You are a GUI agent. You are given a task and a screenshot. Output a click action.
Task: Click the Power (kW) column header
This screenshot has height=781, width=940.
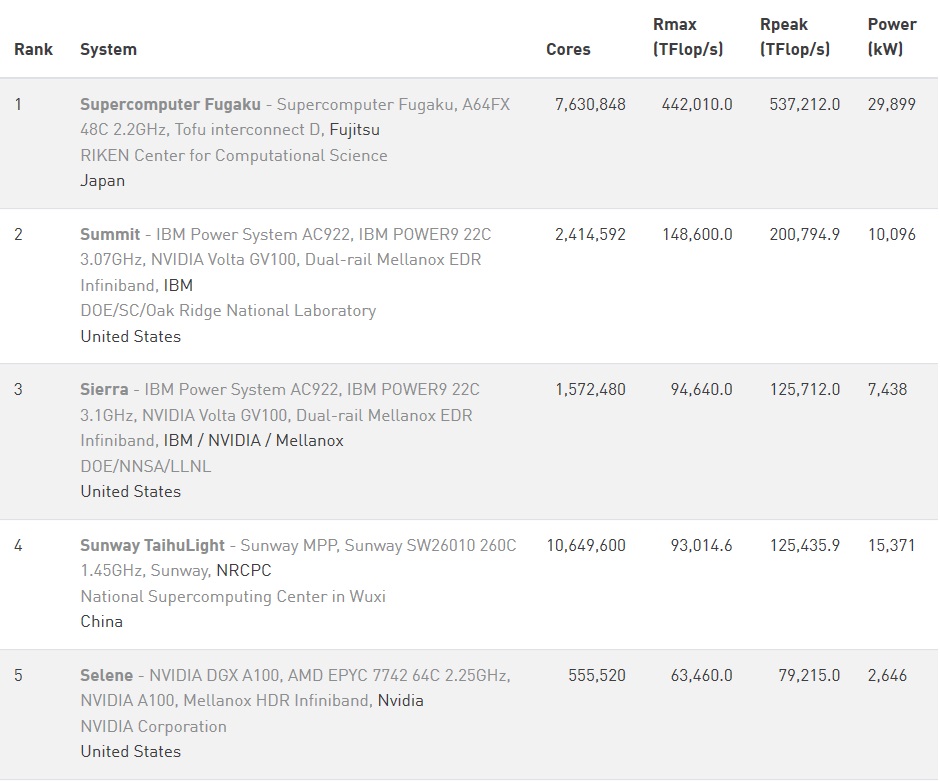[x=892, y=37]
